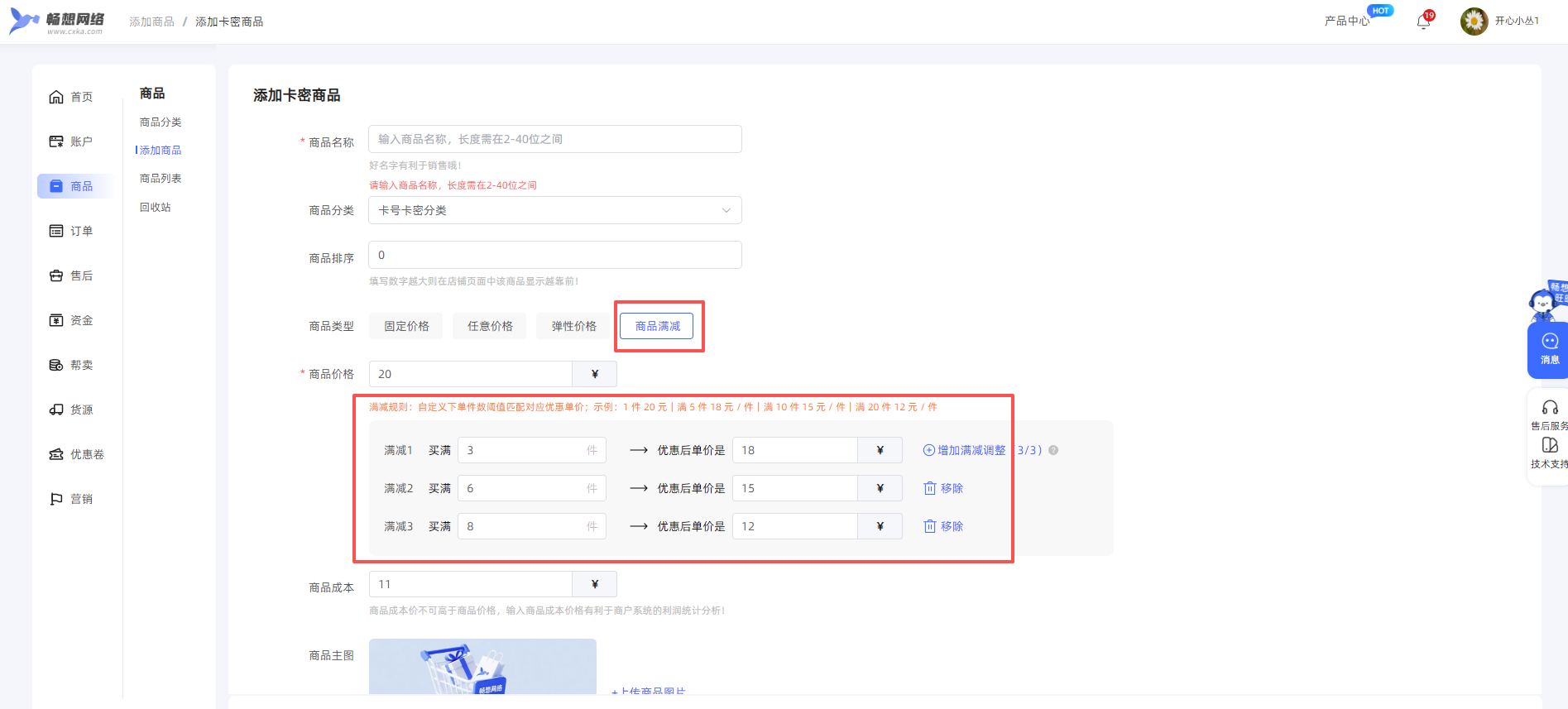Open the user avatar profile
Viewport: 1568px width, 709px height.
coord(1474,22)
